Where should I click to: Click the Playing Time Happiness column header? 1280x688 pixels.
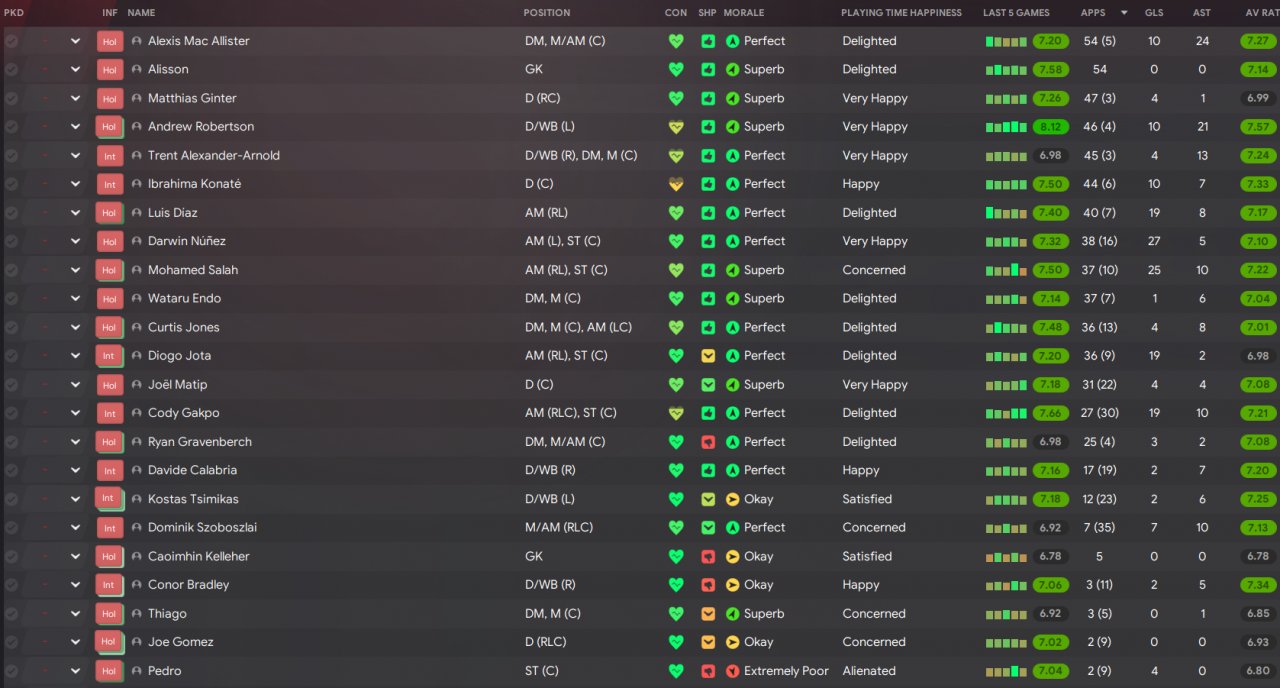[901, 13]
